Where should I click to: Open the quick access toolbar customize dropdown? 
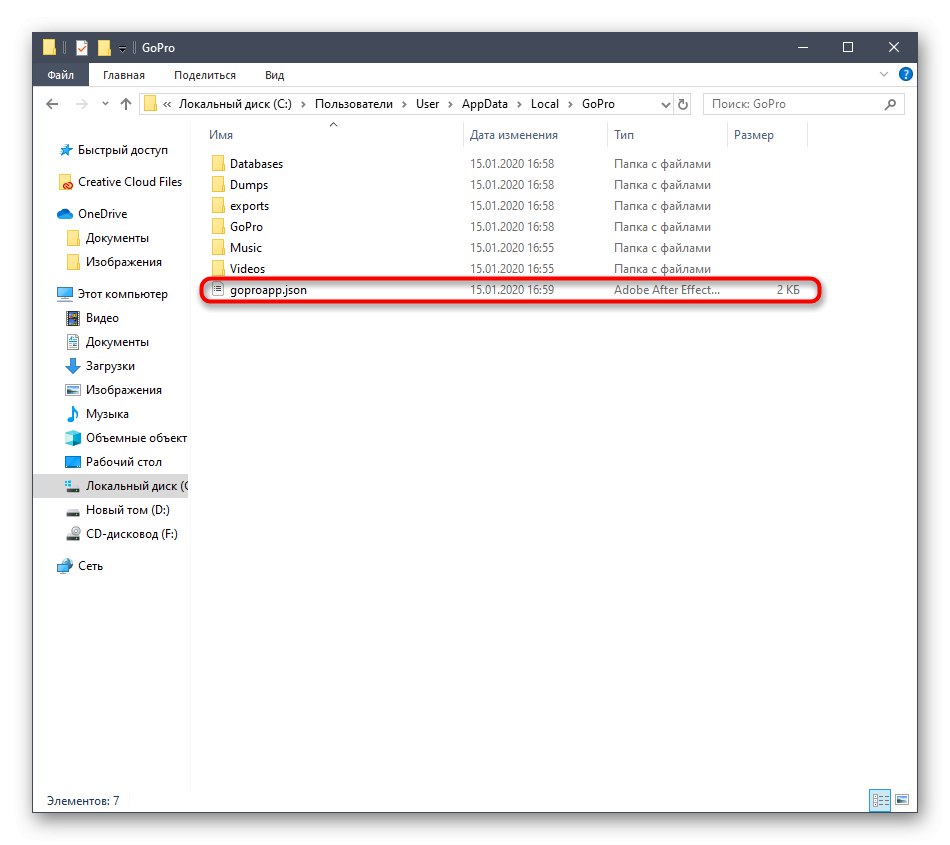pos(122,48)
